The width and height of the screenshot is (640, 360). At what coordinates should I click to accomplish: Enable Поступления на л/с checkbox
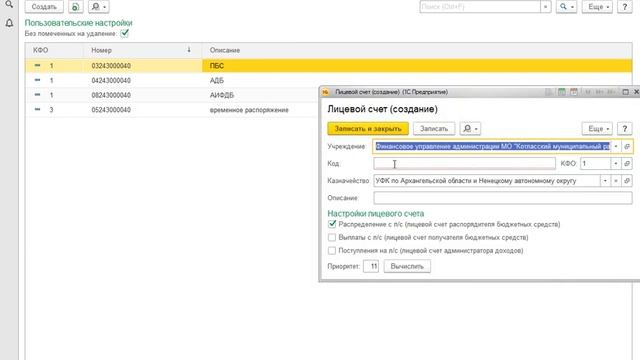tap(332, 250)
